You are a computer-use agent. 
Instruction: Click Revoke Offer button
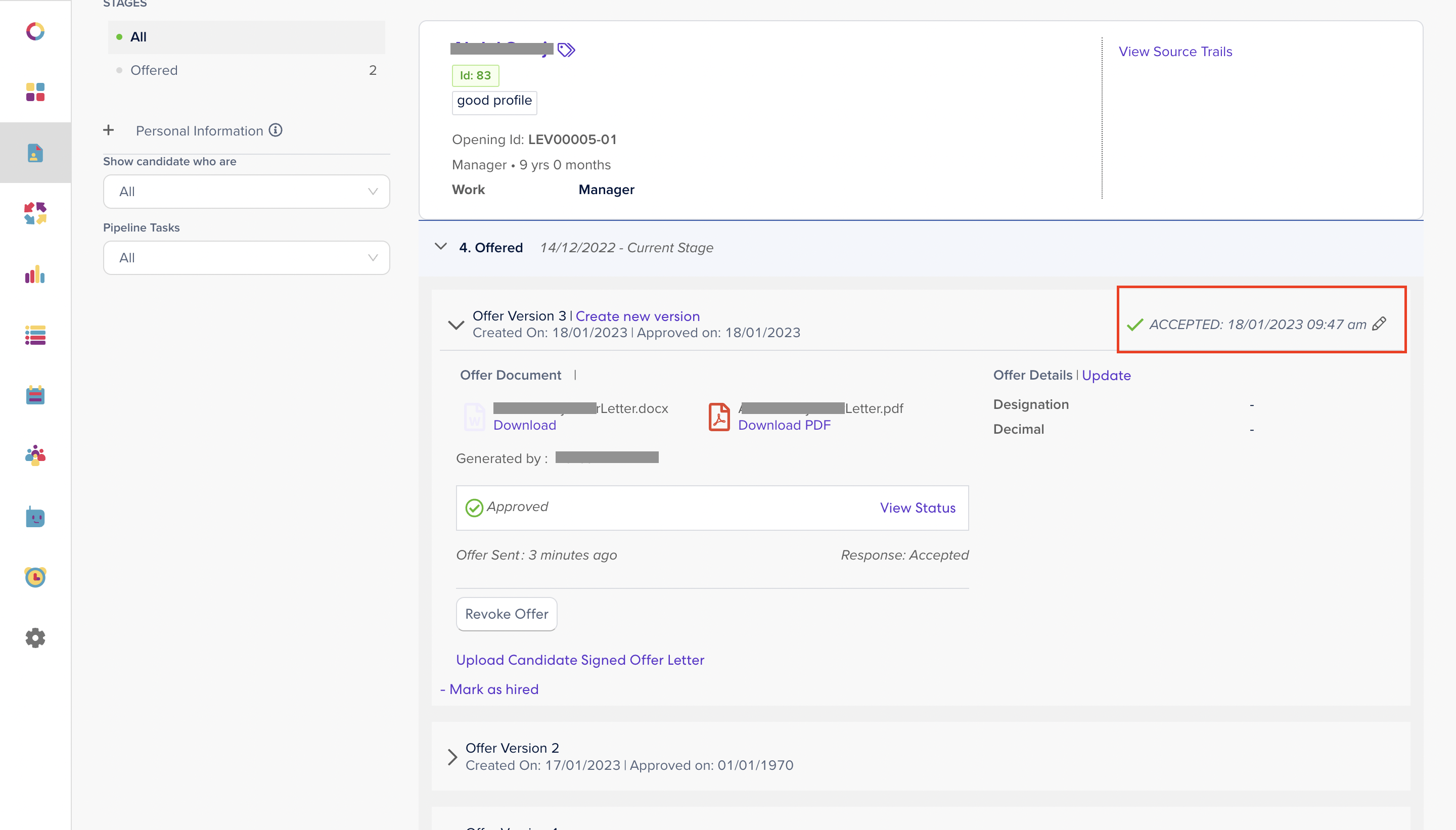coord(507,614)
